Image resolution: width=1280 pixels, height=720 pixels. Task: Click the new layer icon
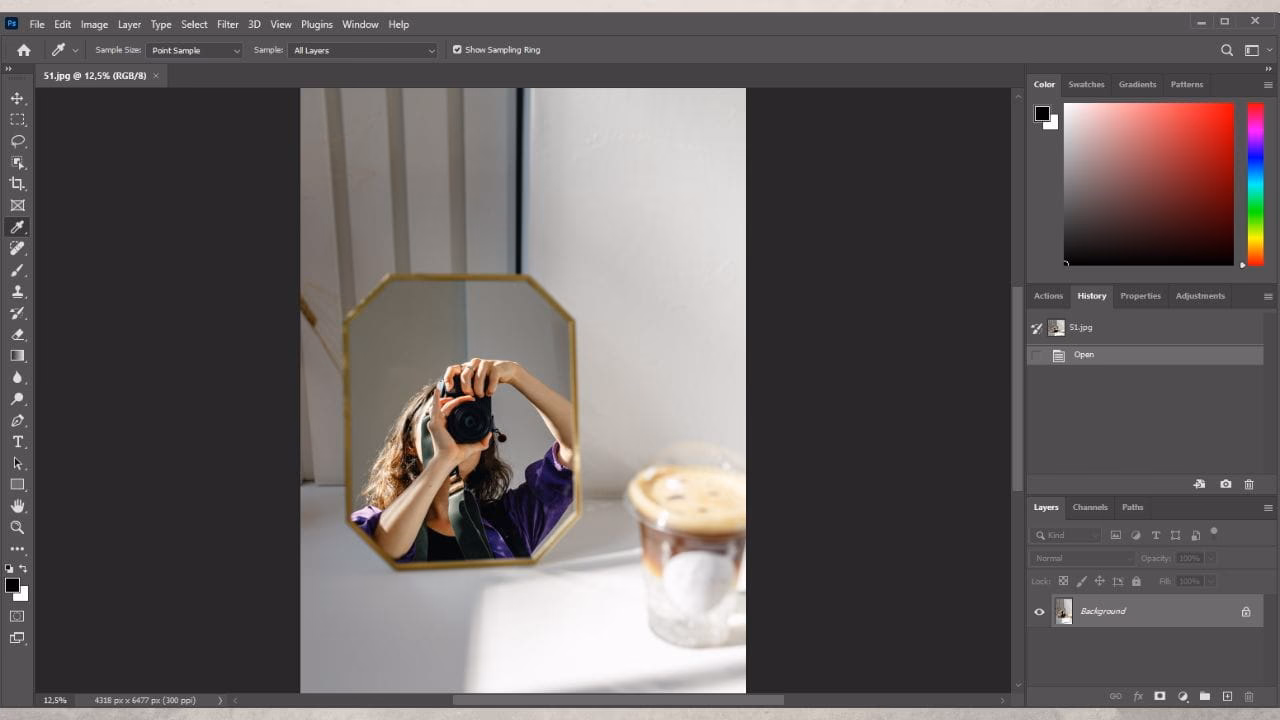click(x=1228, y=696)
